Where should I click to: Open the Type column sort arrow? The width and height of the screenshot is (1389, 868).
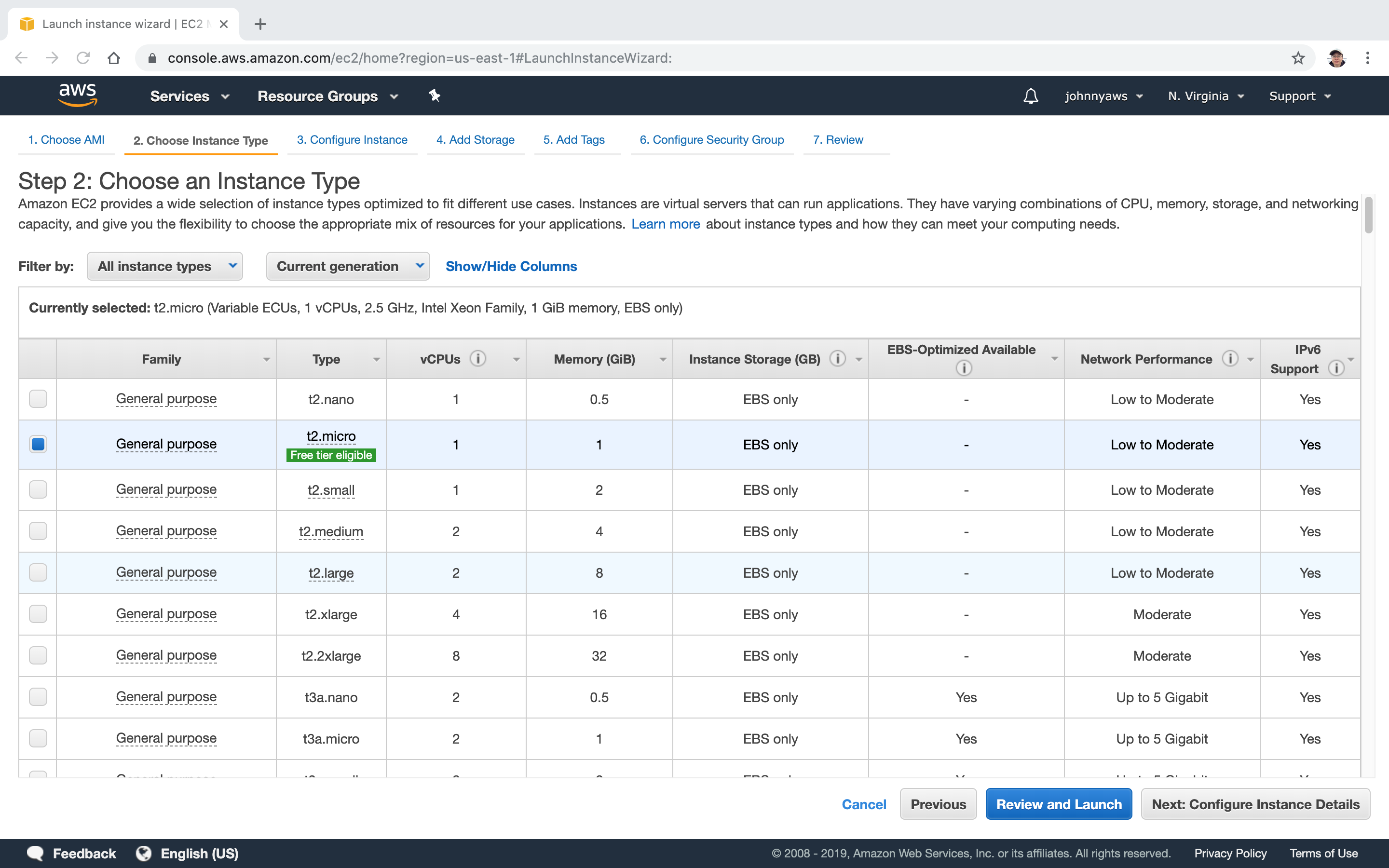click(377, 359)
